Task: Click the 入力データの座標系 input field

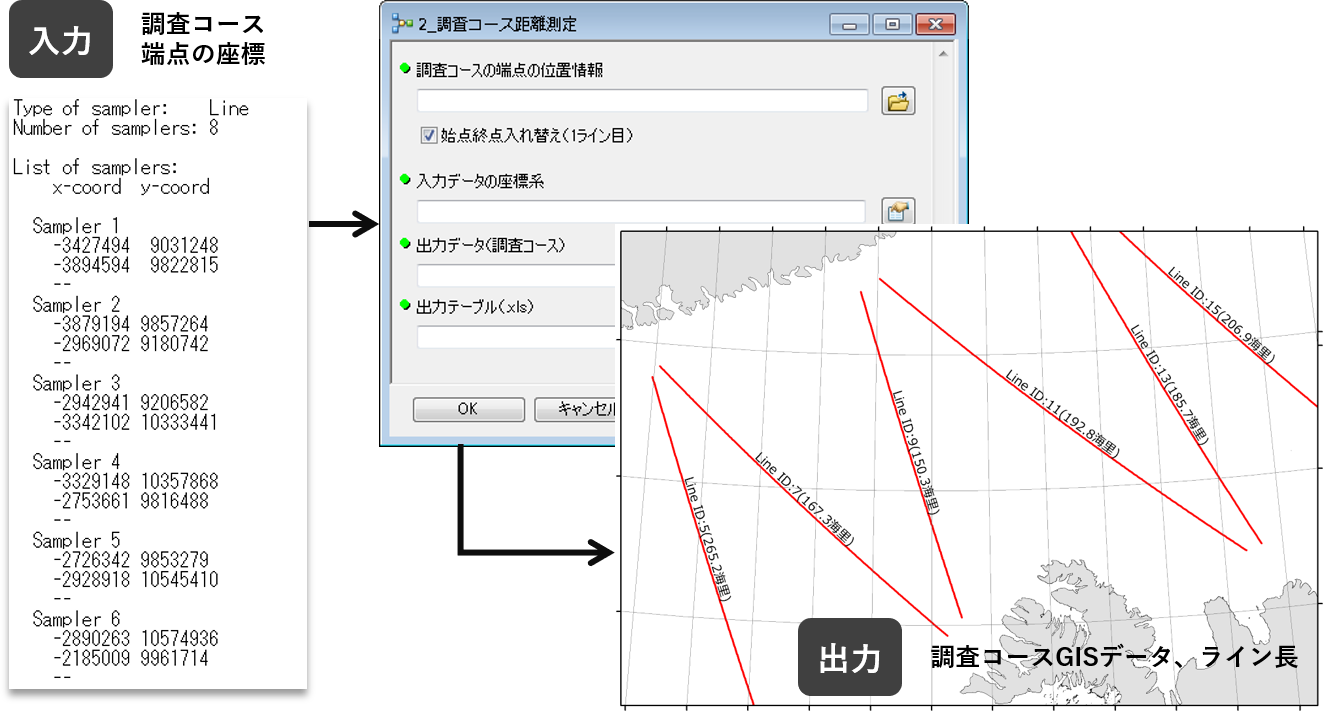Action: [x=640, y=212]
